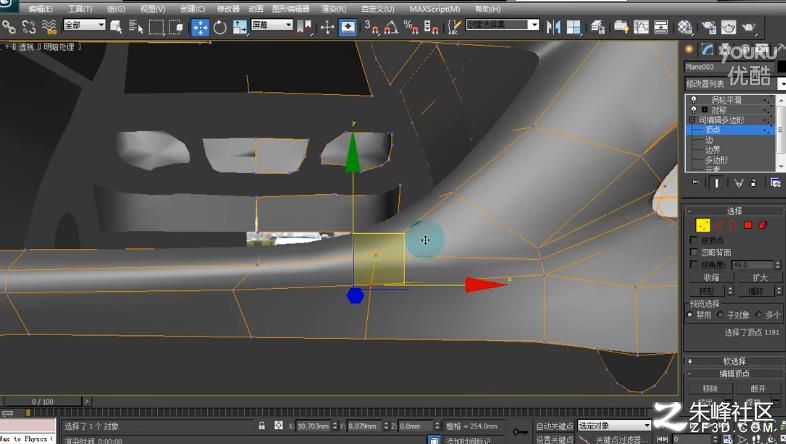Enable the 按顶点 (By Vertex) checkbox
The width and height of the screenshot is (786, 444).
[x=694, y=241]
